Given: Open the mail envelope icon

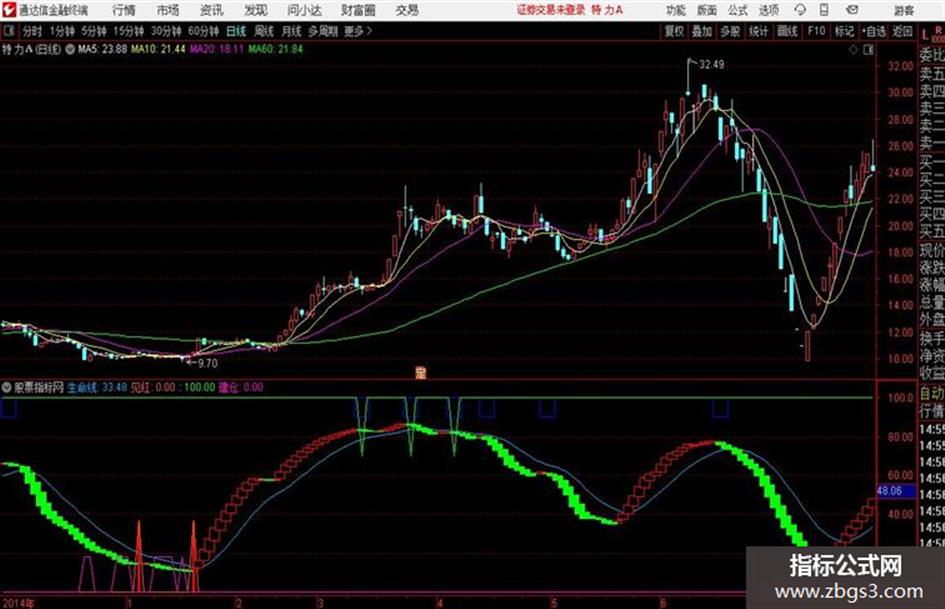Looking at the screenshot, I should coord(852,10).
